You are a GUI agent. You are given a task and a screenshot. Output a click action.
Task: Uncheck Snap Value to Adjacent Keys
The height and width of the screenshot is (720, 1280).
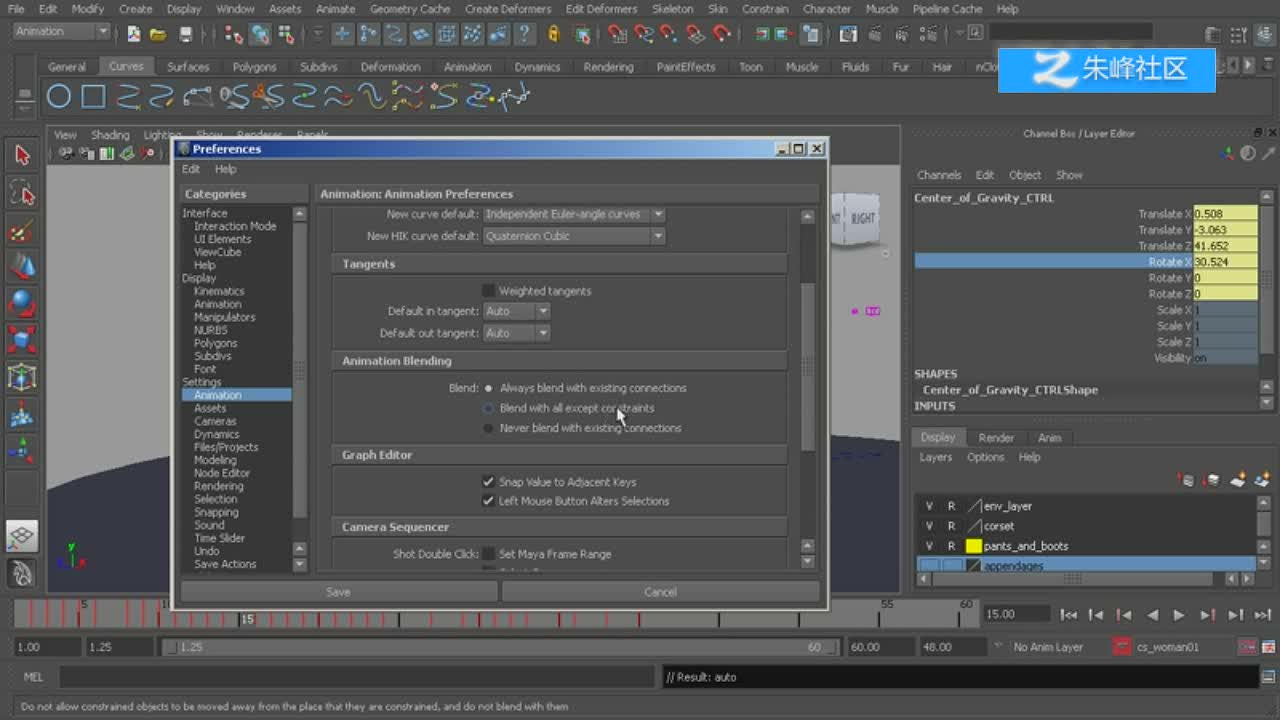489,482
